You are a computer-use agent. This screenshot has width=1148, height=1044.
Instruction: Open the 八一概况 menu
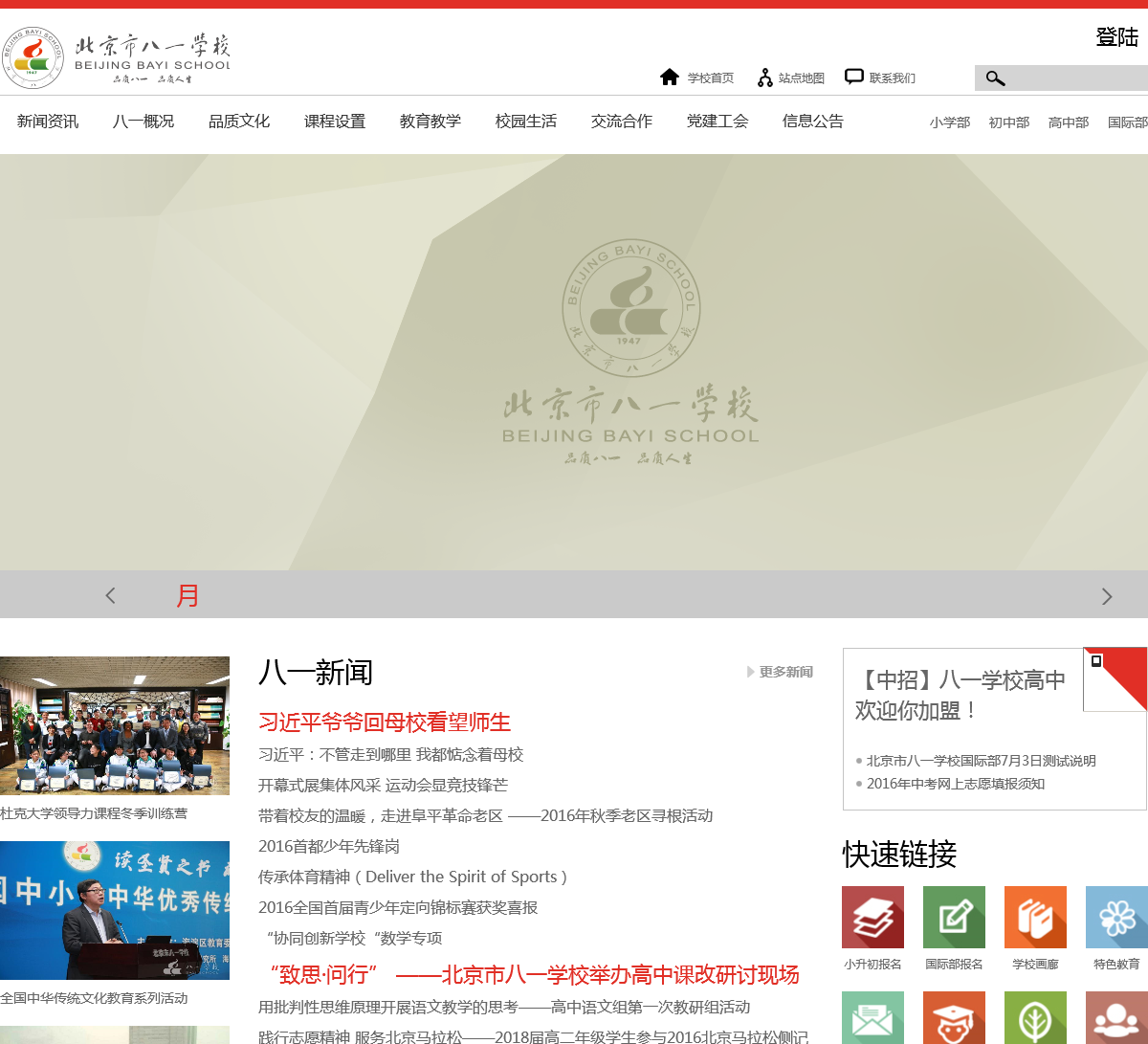click(143, 122)
